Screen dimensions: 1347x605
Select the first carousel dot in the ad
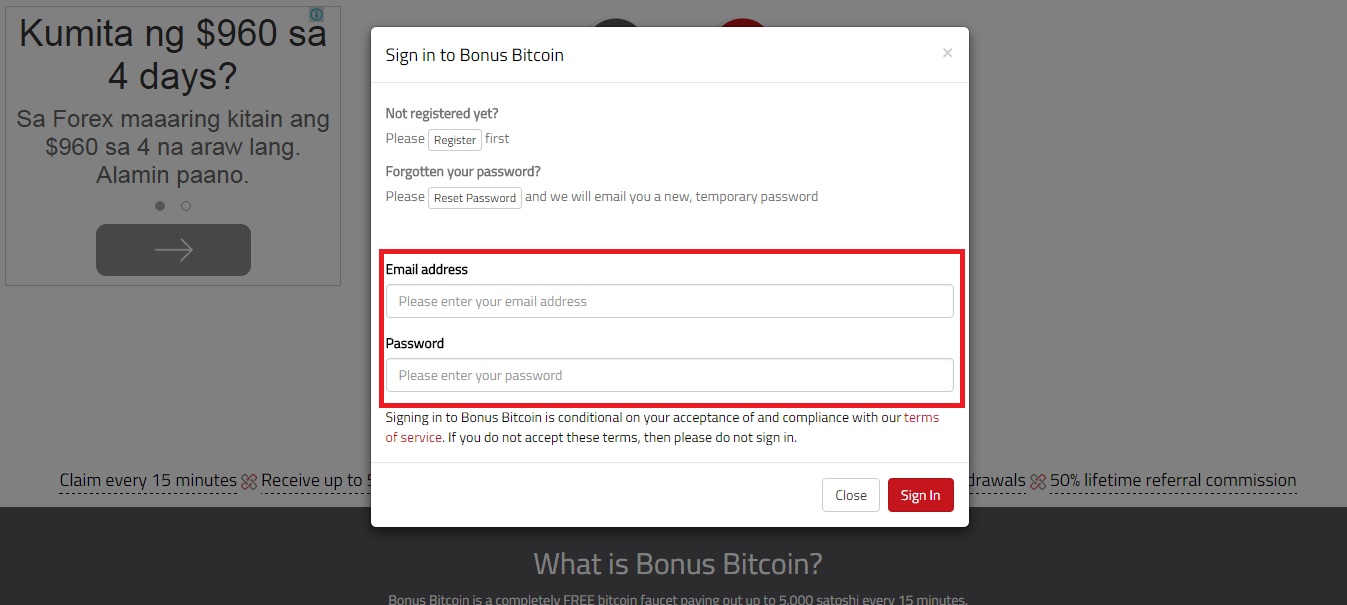coord(160,206)
